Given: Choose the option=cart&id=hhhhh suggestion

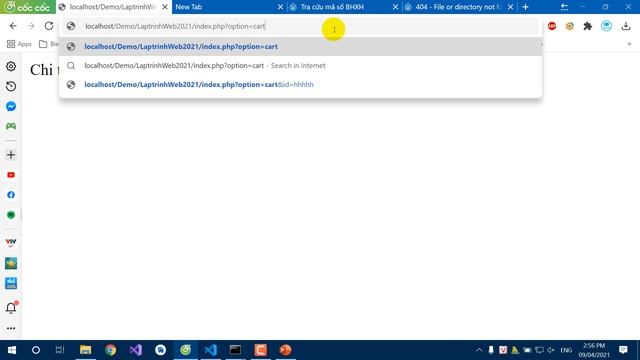Looking at the screenshot, I should click(x=300, y=84).
